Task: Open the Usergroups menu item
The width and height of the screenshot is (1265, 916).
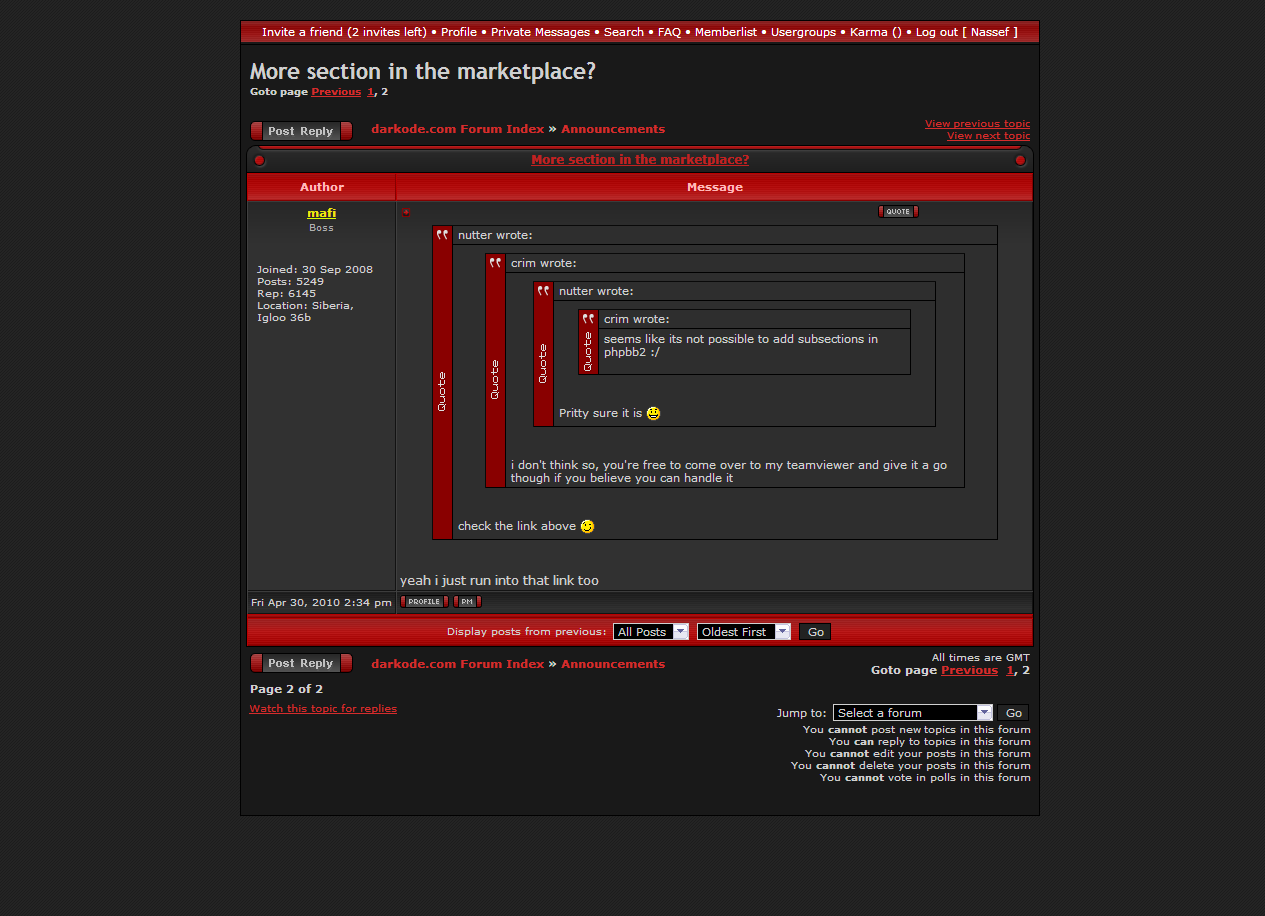Action: pyautogui.click(x=803, y=32)
